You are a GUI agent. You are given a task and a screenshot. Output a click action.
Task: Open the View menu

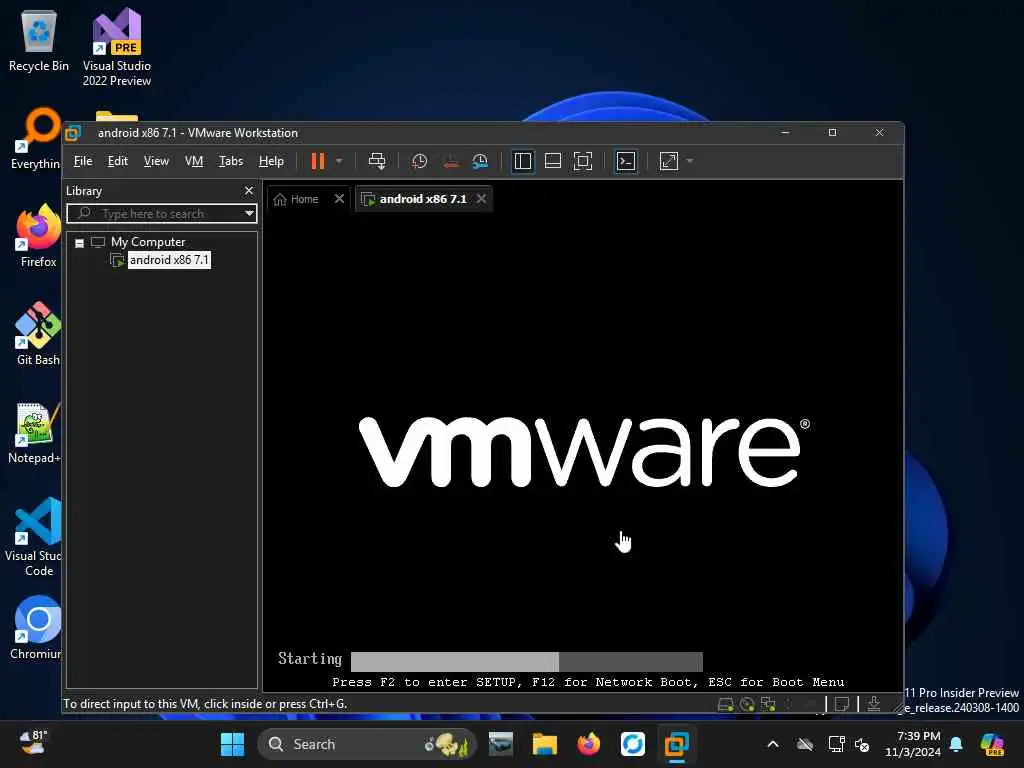click(156, 161)
